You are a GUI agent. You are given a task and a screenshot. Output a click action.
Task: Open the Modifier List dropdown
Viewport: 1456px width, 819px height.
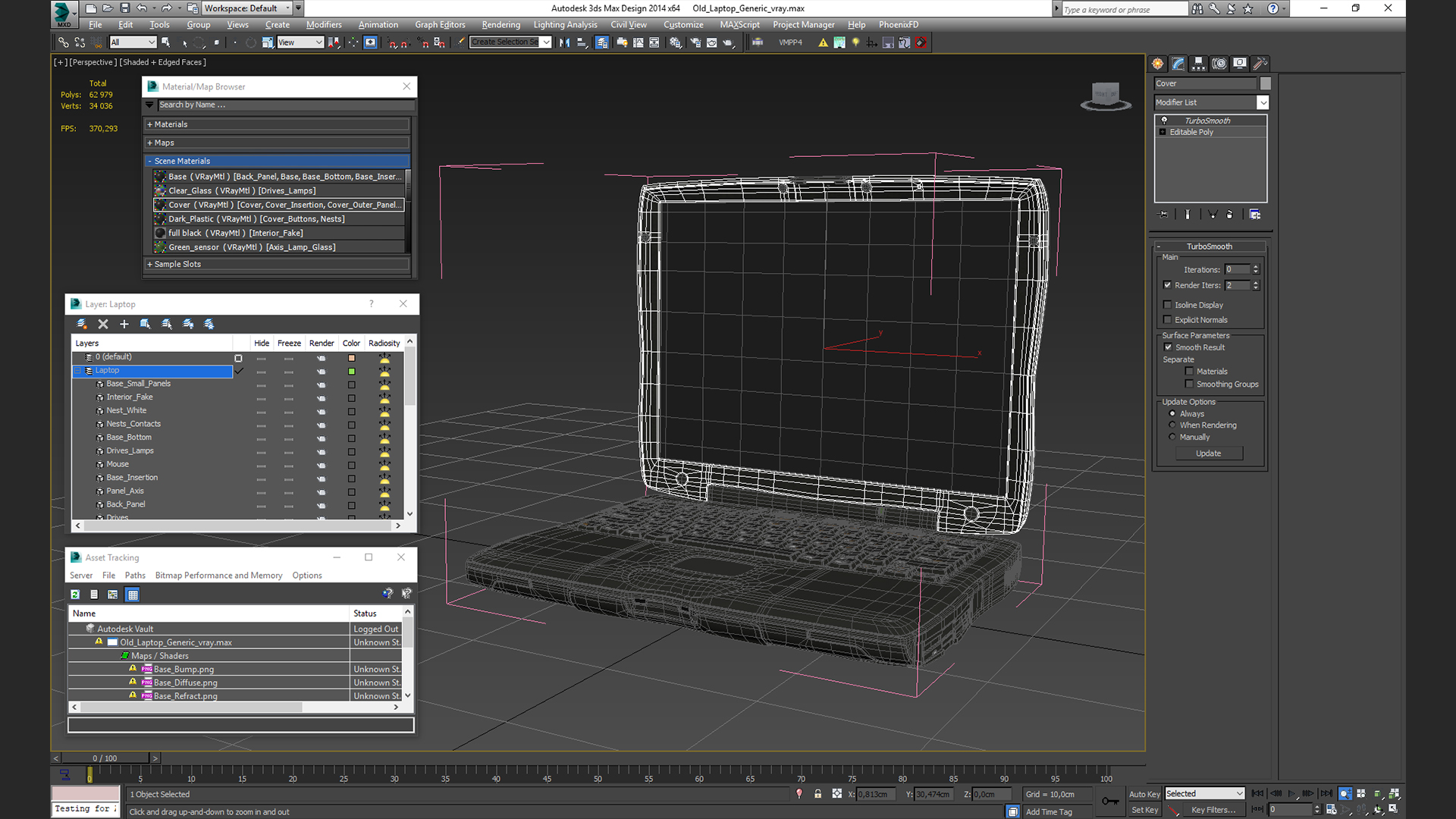click(x=1263, y=102)
